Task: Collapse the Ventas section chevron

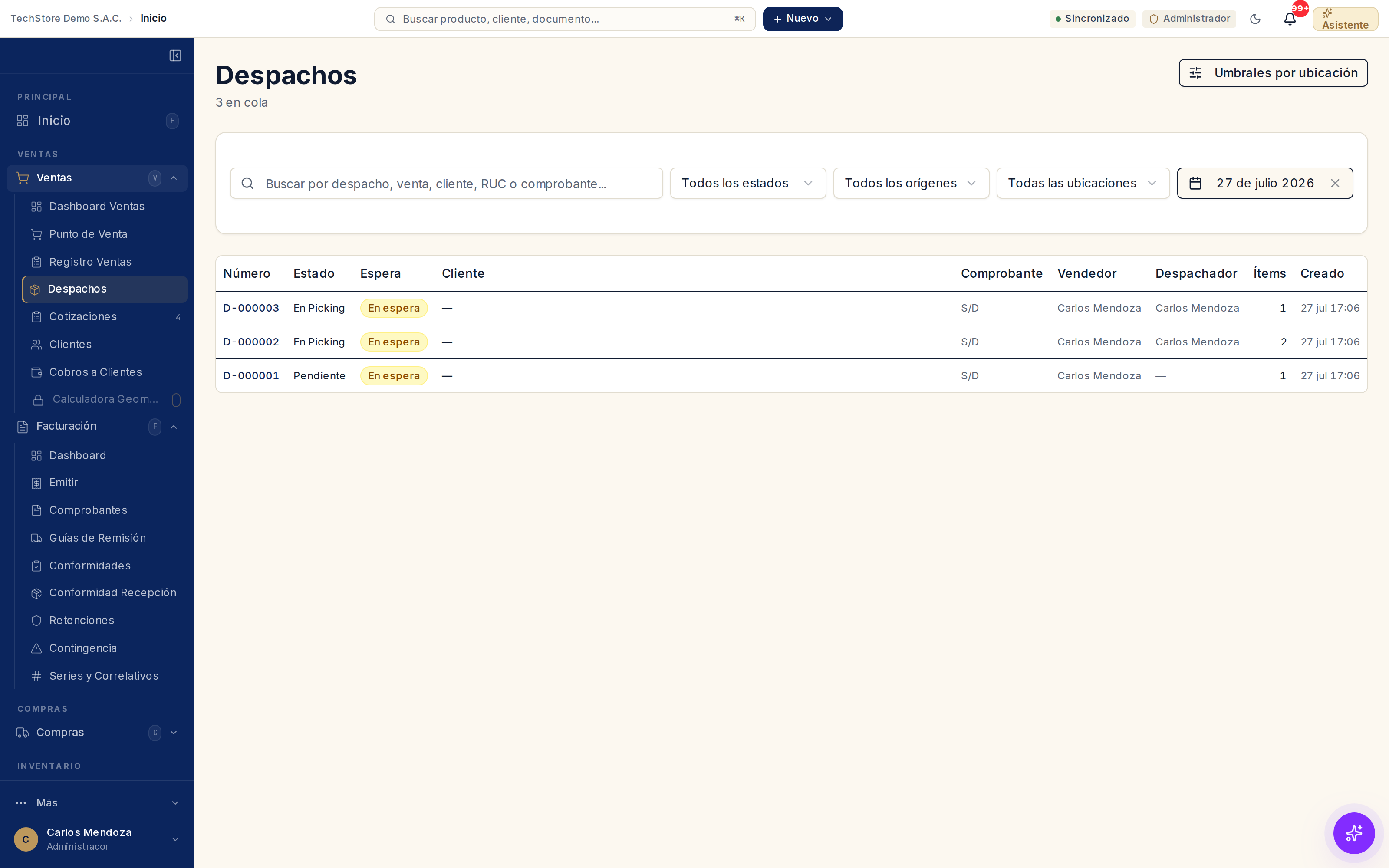Action: point(173,178)
